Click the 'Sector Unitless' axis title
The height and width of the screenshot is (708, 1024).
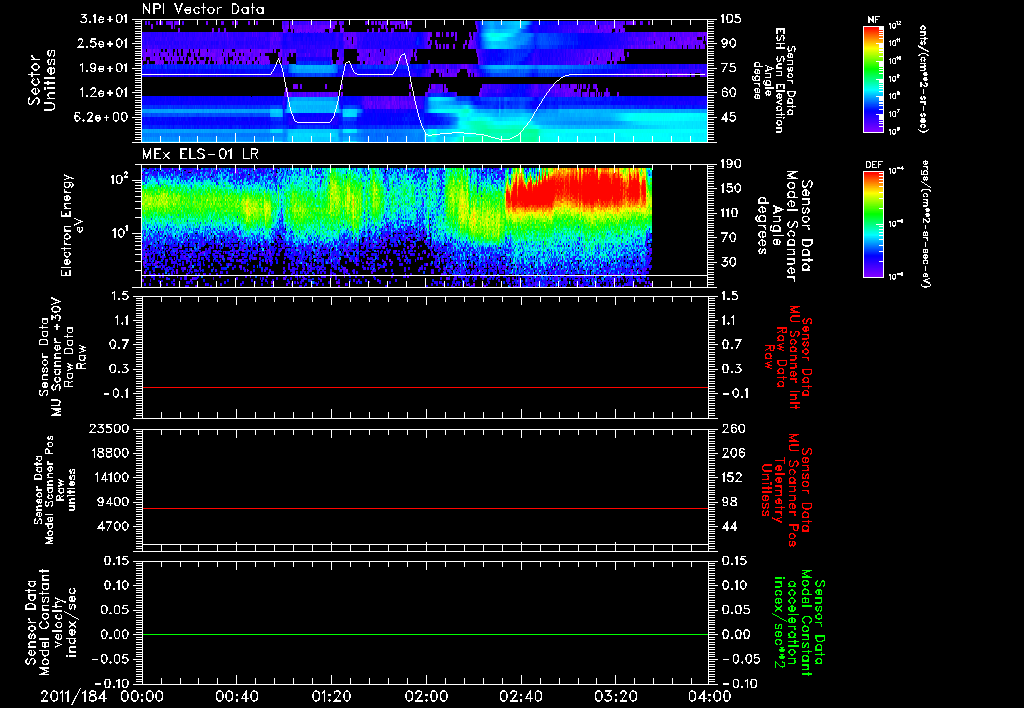click(x=42, y=80)
